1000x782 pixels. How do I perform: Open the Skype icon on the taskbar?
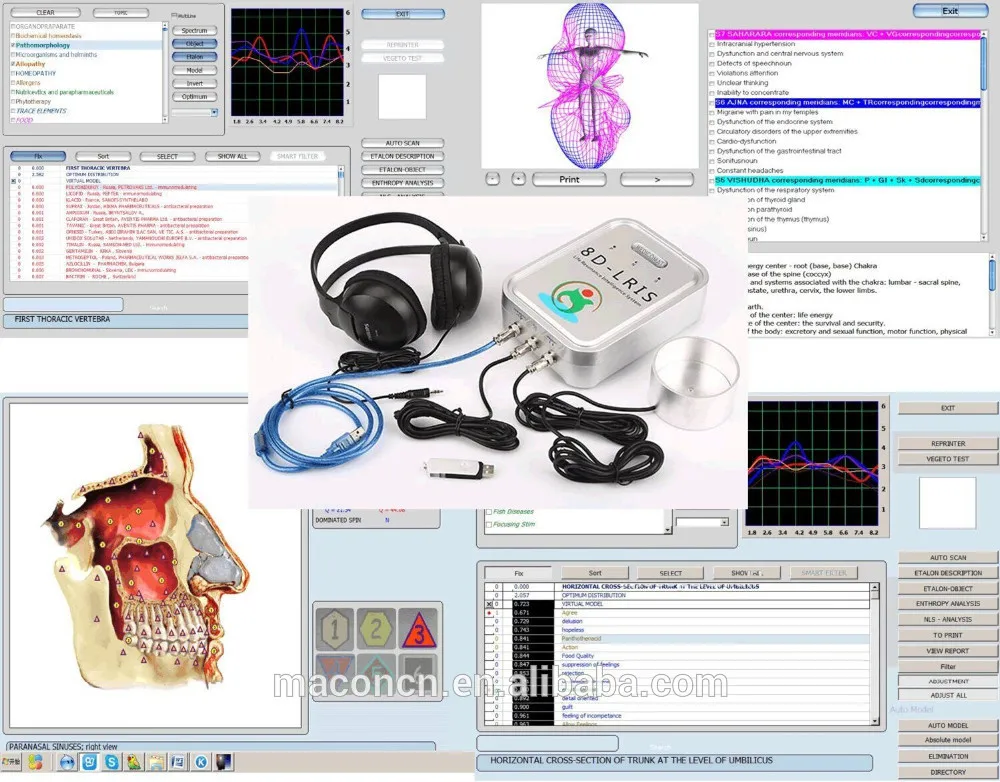[x=112, y=762]
